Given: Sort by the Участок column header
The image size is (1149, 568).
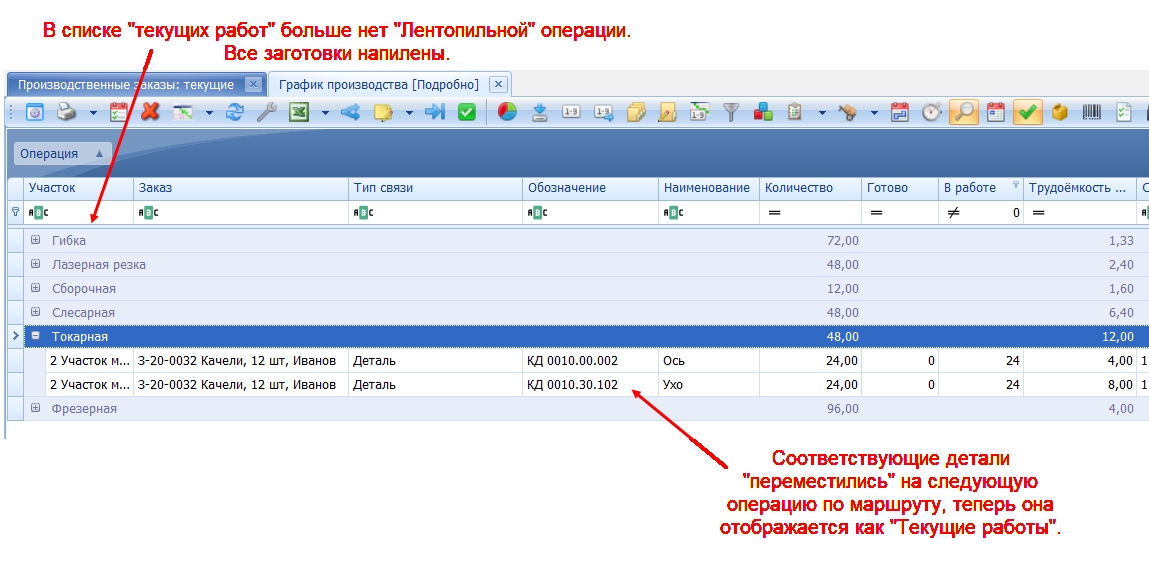Looking at the screenshot, I should click(x=78, y=188).
